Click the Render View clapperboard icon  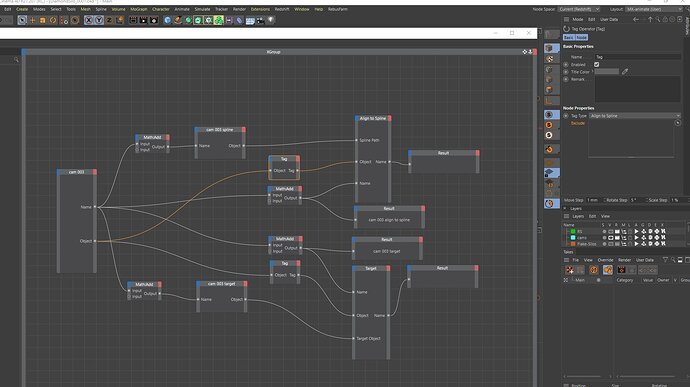pos(133,20)
